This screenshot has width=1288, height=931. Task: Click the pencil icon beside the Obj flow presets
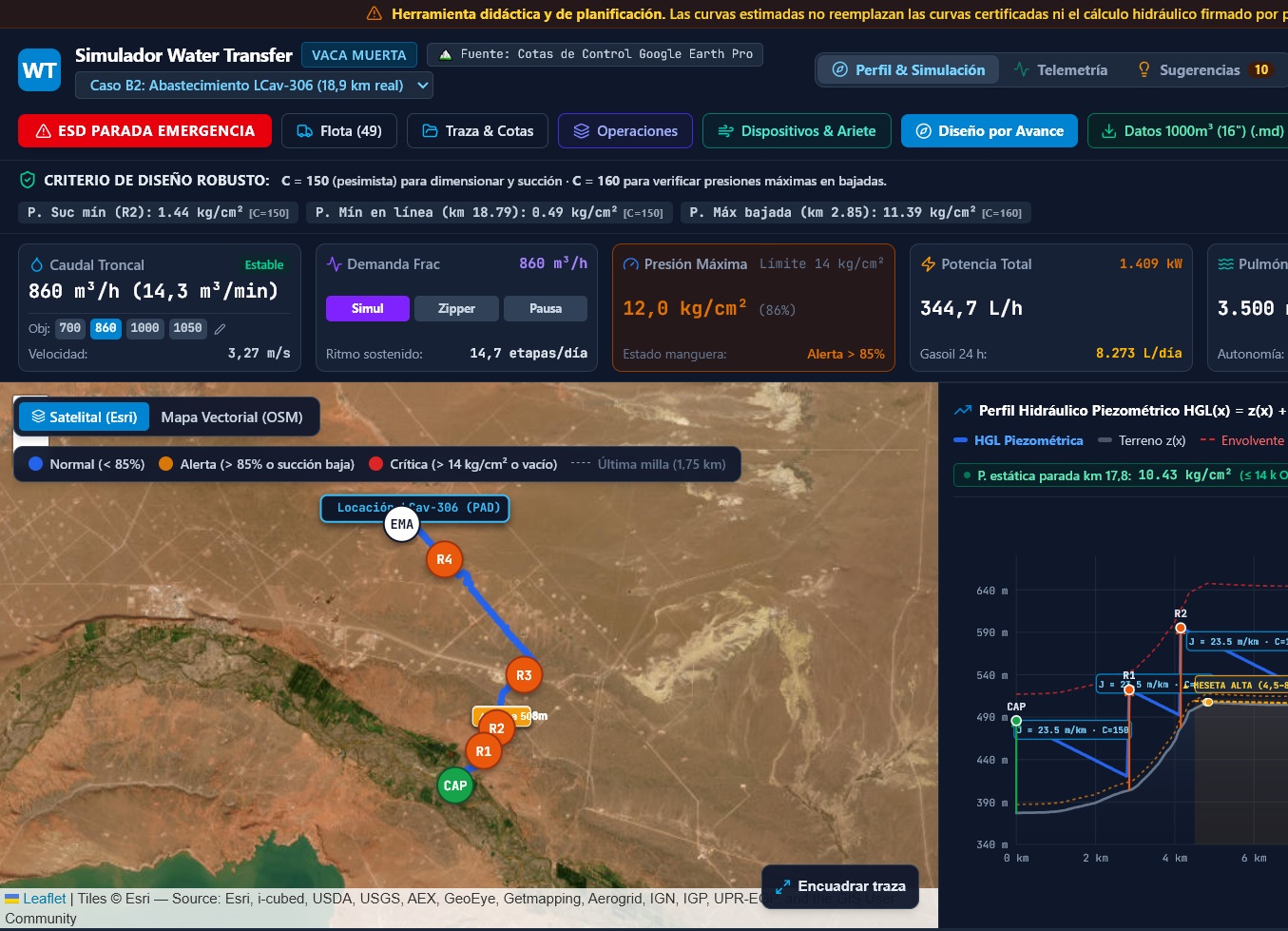click(220, 329)
